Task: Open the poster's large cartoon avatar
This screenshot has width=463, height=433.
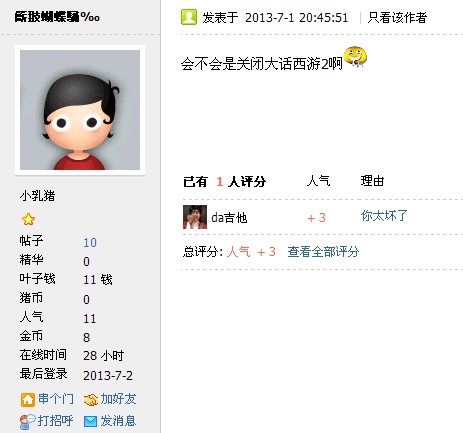Action: pos(80,110)
